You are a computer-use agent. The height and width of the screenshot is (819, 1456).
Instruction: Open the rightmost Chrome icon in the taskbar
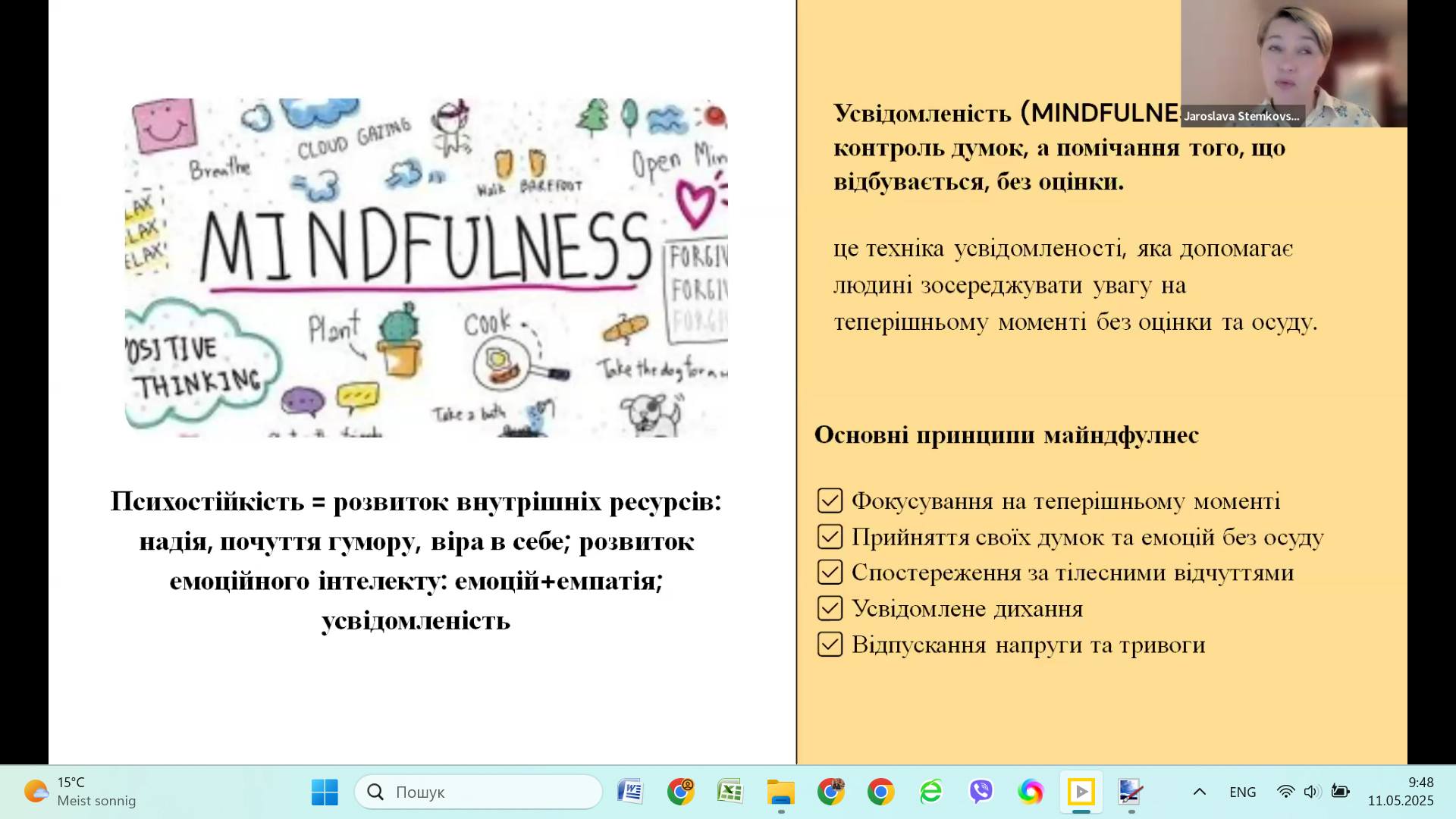[880, 792]
